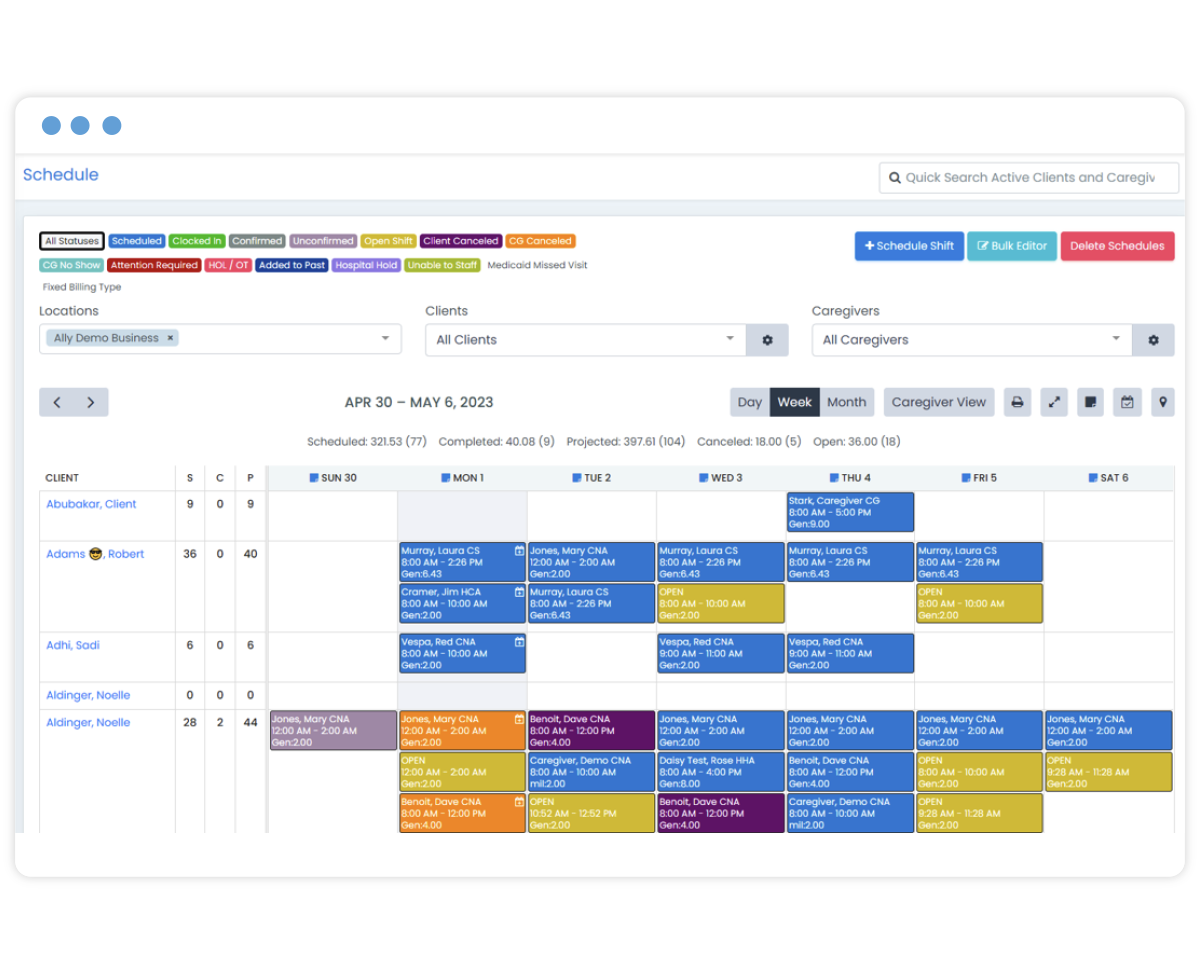
Task: Toggle the Attention Required status filter
Action: [154, 265]
